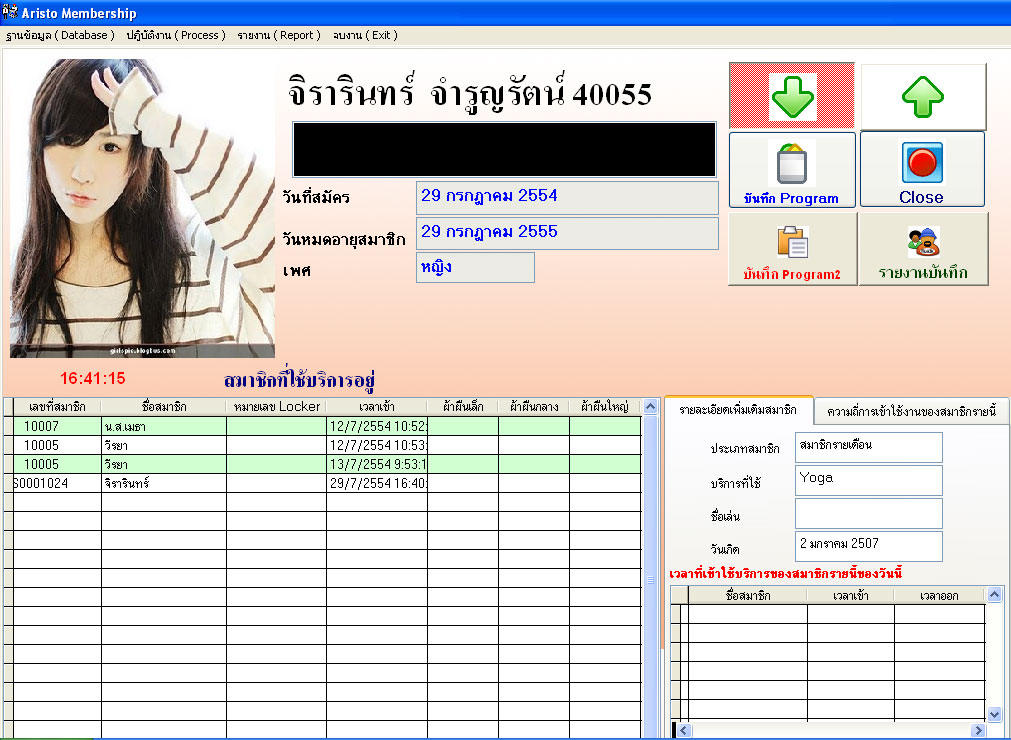The image size is (1011, 740).
Task: Click the green up arrow icon
Action: 923,97
